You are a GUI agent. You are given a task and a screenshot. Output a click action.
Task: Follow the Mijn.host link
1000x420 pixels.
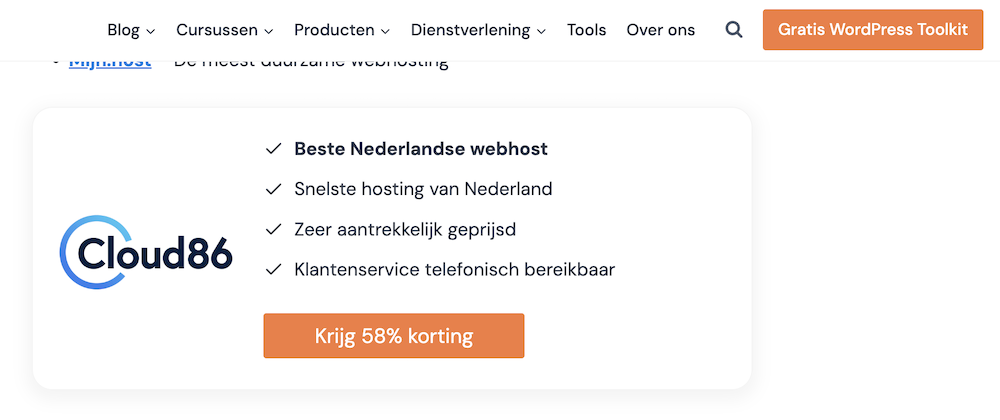(110, 62)
